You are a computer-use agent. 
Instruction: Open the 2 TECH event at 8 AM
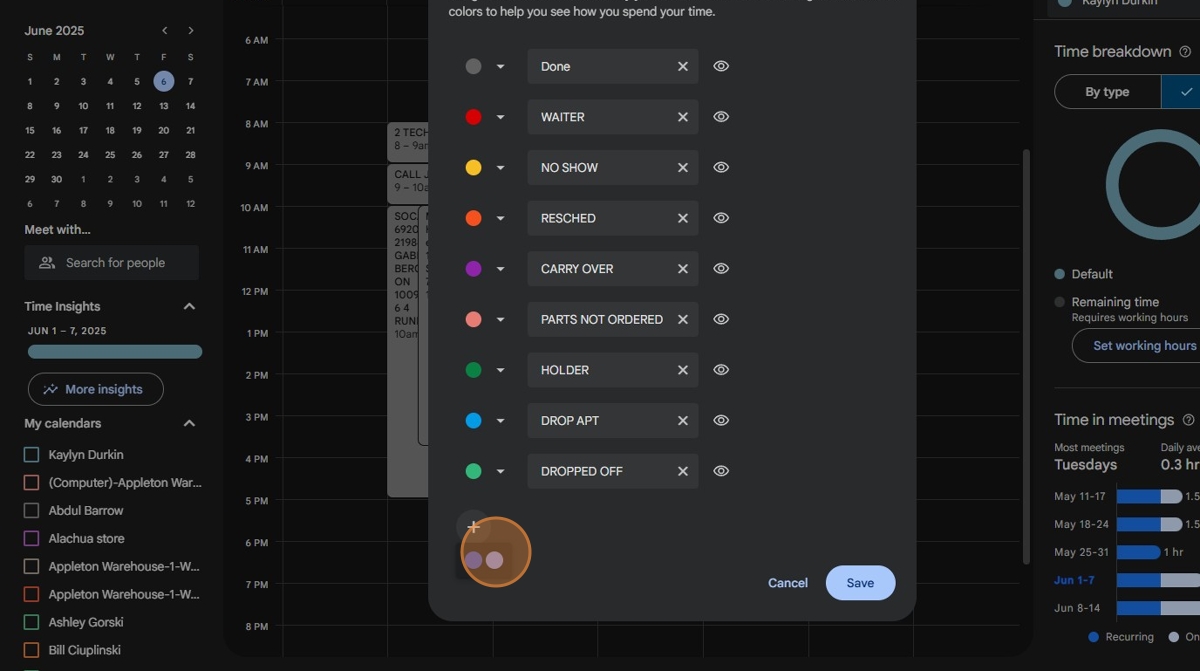click(408, 142)
